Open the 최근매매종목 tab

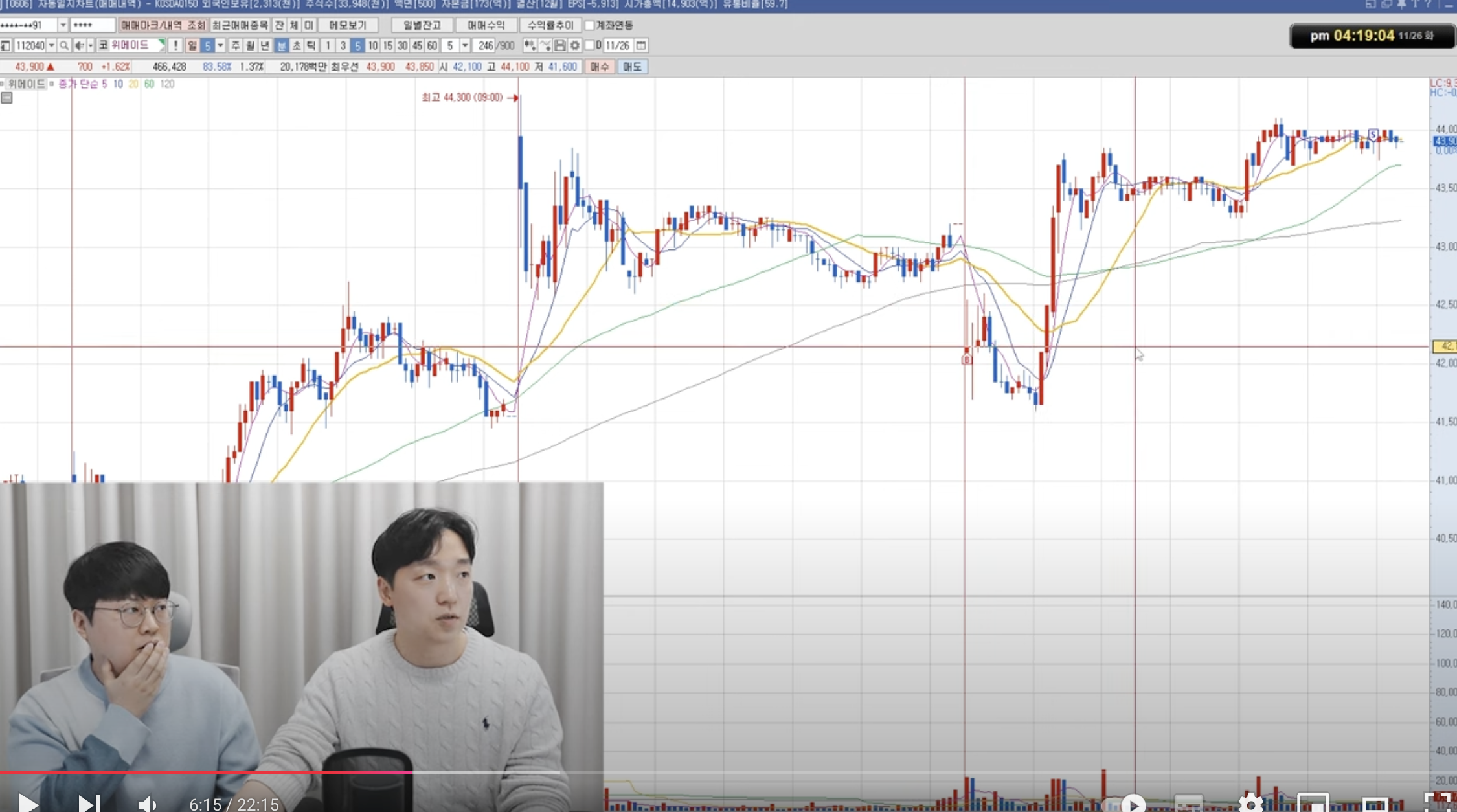click(x=240, y=25)
